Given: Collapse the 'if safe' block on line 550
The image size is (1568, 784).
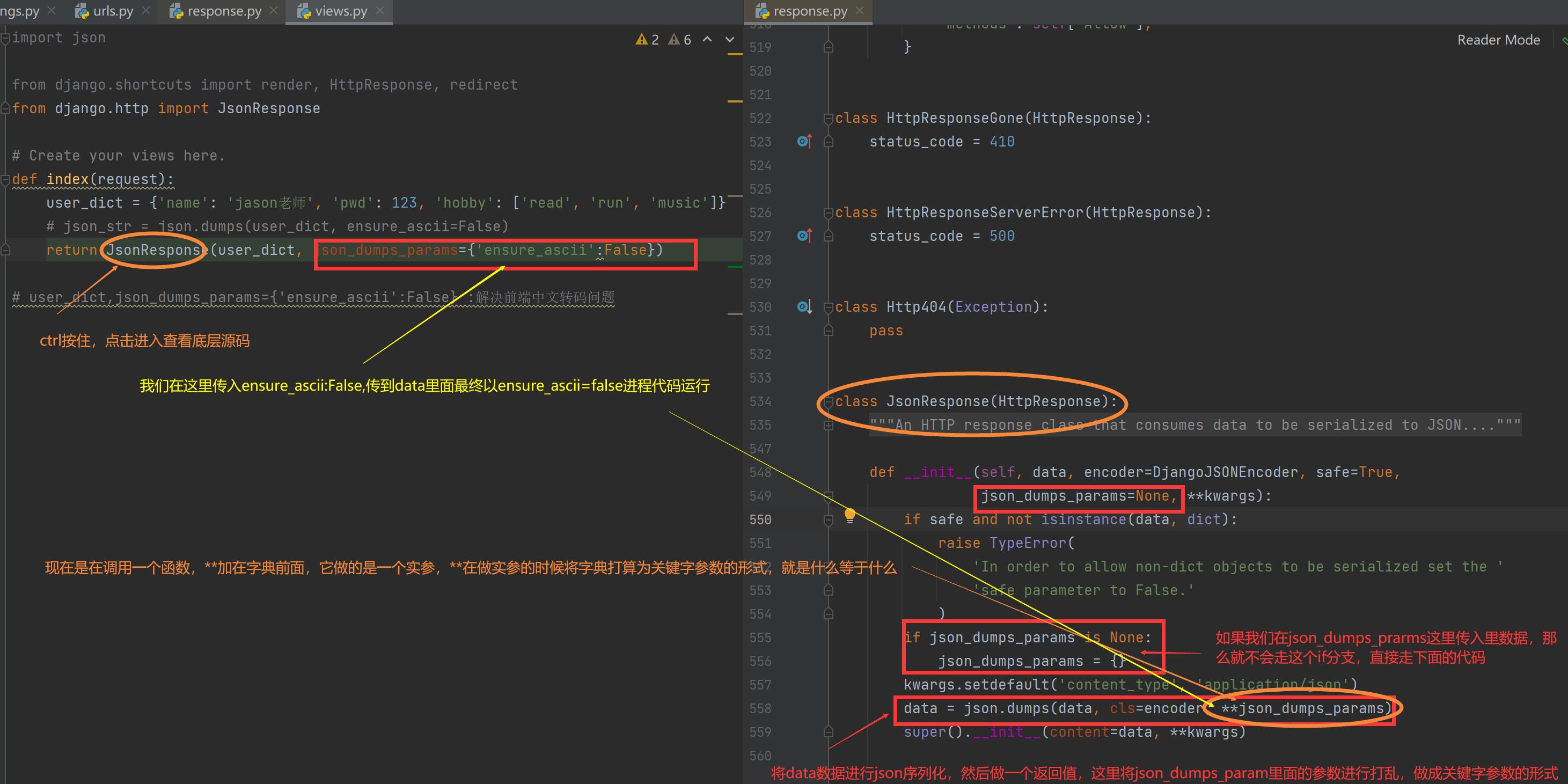Looking at the screenshot, I should pos(829,520).
